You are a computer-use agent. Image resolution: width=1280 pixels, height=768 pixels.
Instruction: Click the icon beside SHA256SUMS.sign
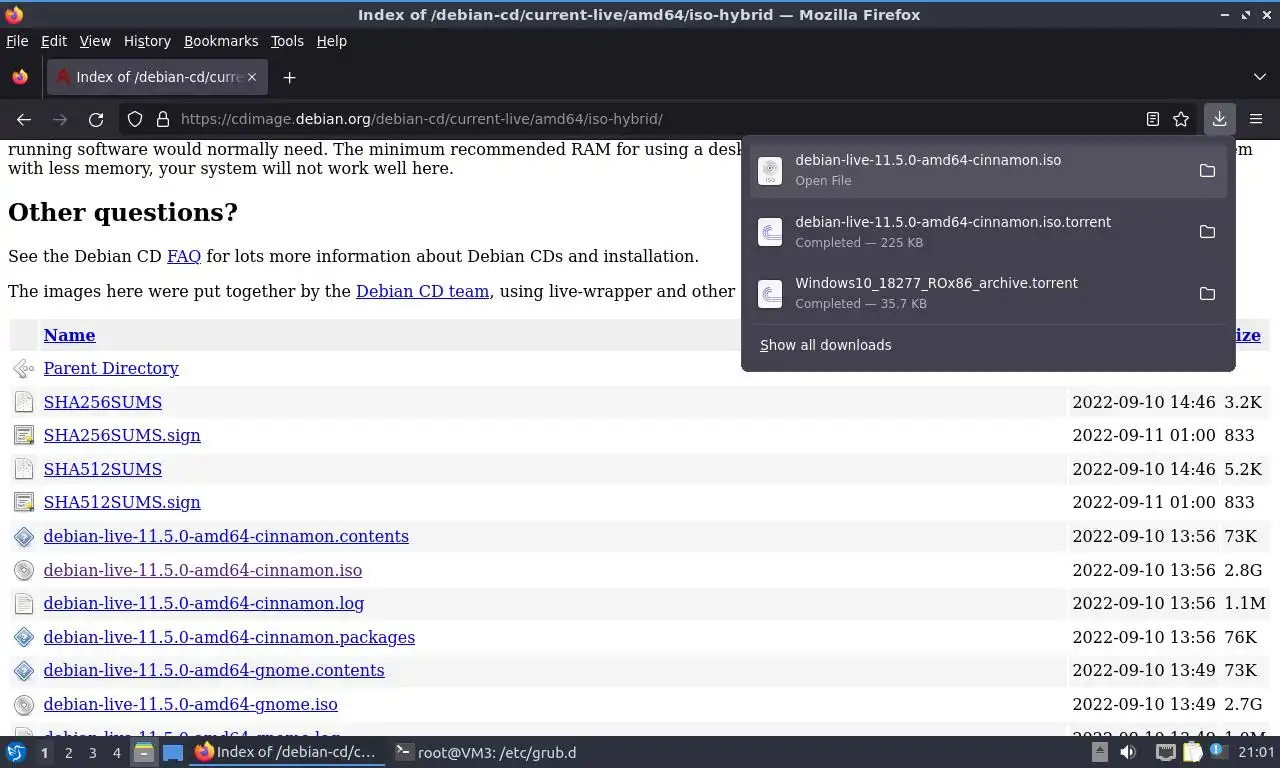(24, 436)
